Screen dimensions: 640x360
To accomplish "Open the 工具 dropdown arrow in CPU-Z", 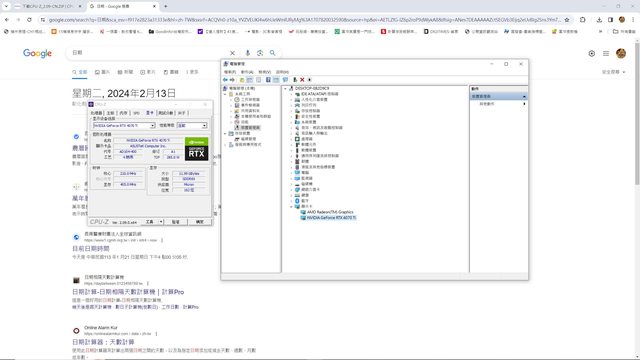I will coord(161,222).
